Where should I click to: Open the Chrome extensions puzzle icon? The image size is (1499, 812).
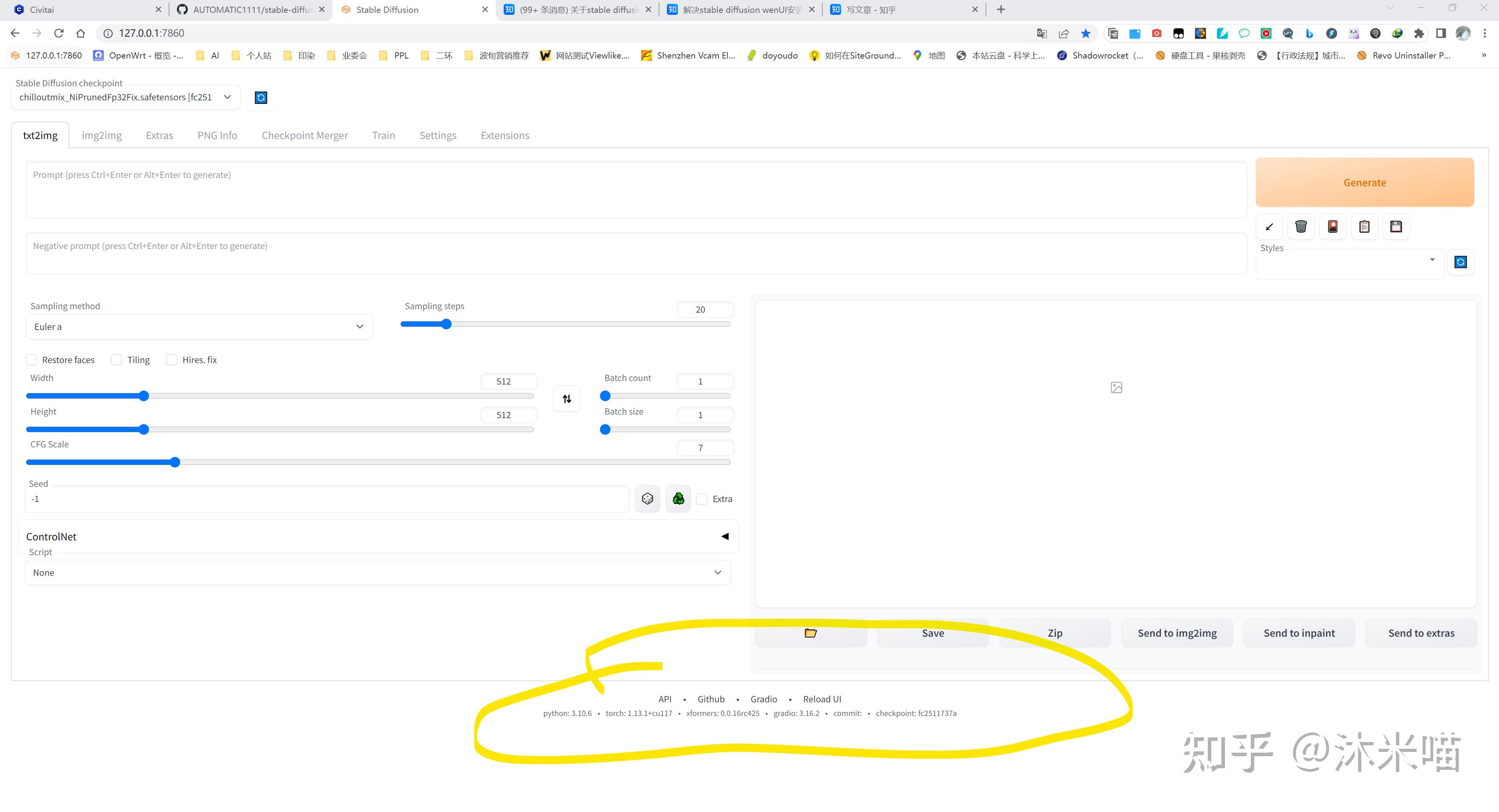click(1419, 33)
